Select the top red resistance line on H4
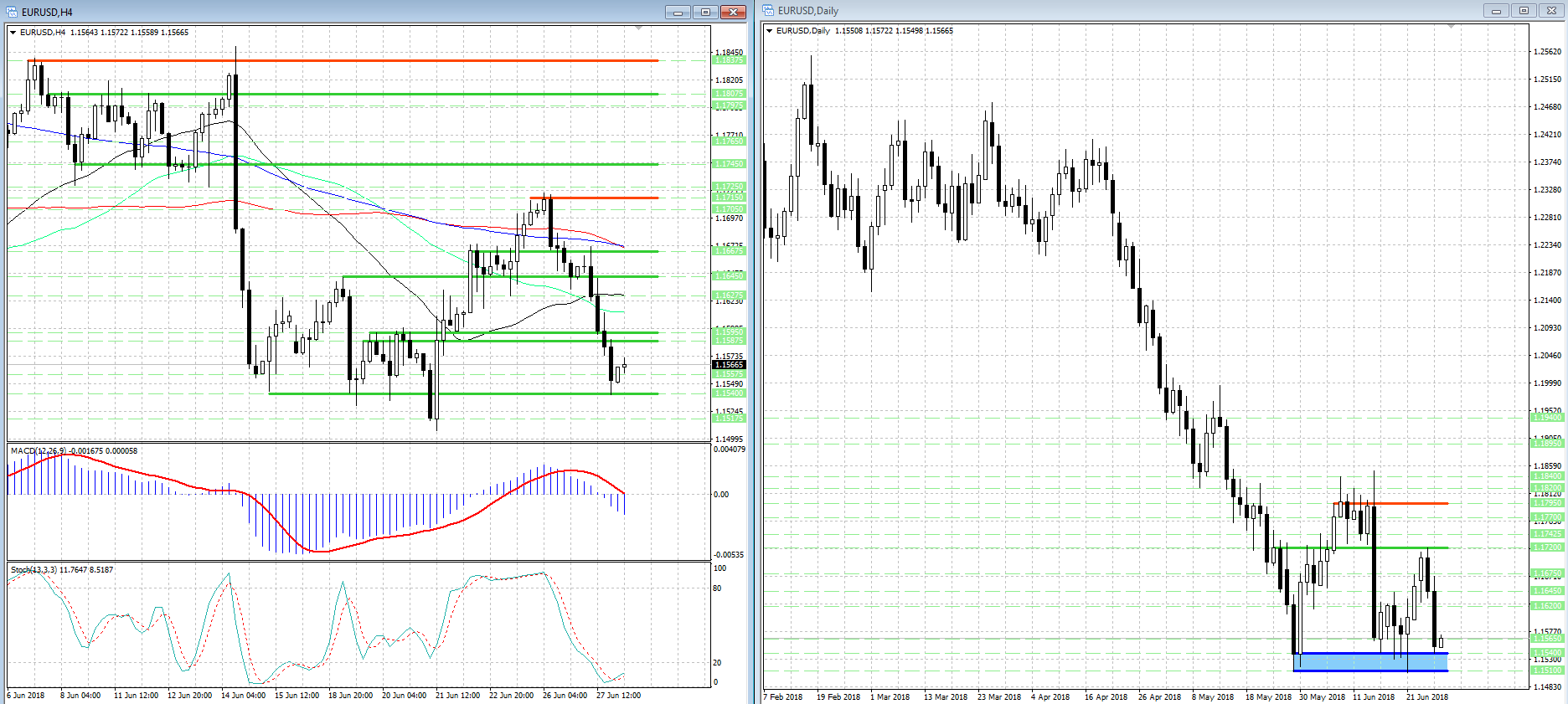Image resolution: width=1568 pixels, height=704 pixels. point(335,60)
